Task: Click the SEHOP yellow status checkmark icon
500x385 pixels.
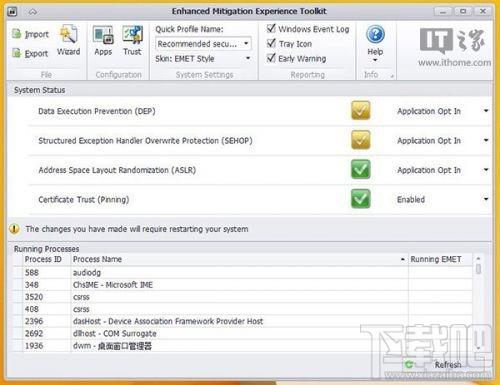Action: [x=360, y=140]
